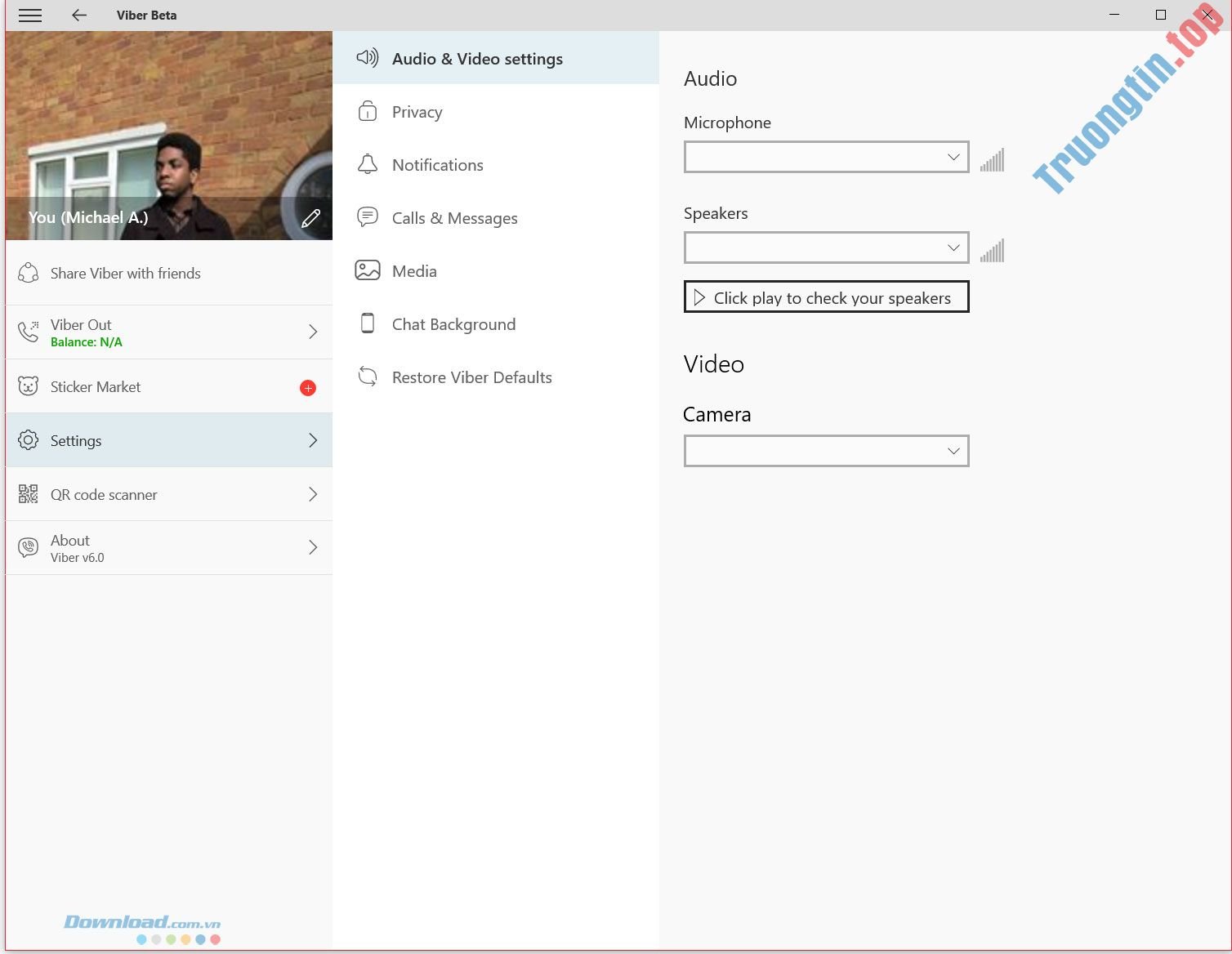Click the name You (Michael A.)
Viewport: 1232px width, 954px height.
point(88,217)
